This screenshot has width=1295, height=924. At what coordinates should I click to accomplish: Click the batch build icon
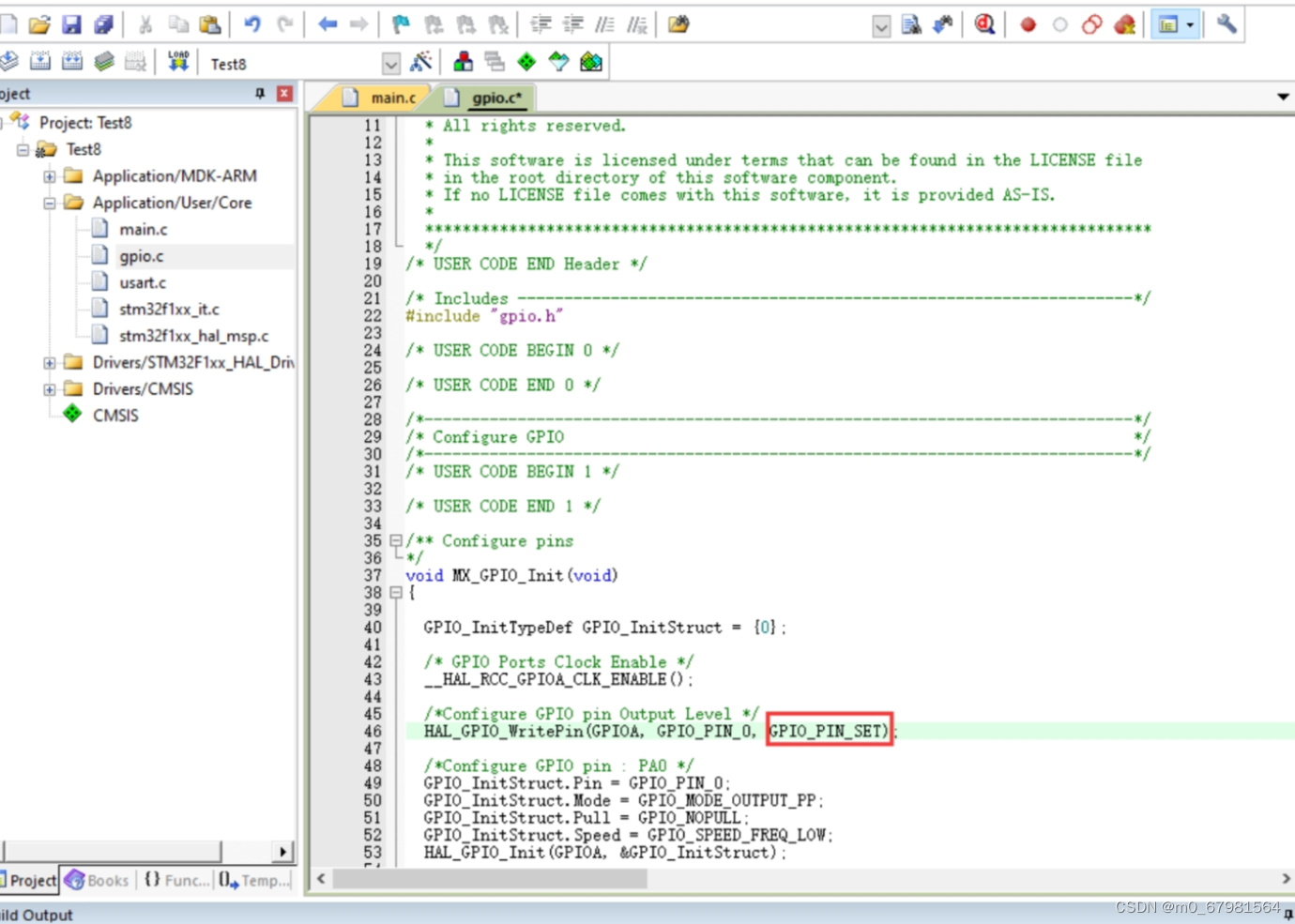tap(103, 62)
